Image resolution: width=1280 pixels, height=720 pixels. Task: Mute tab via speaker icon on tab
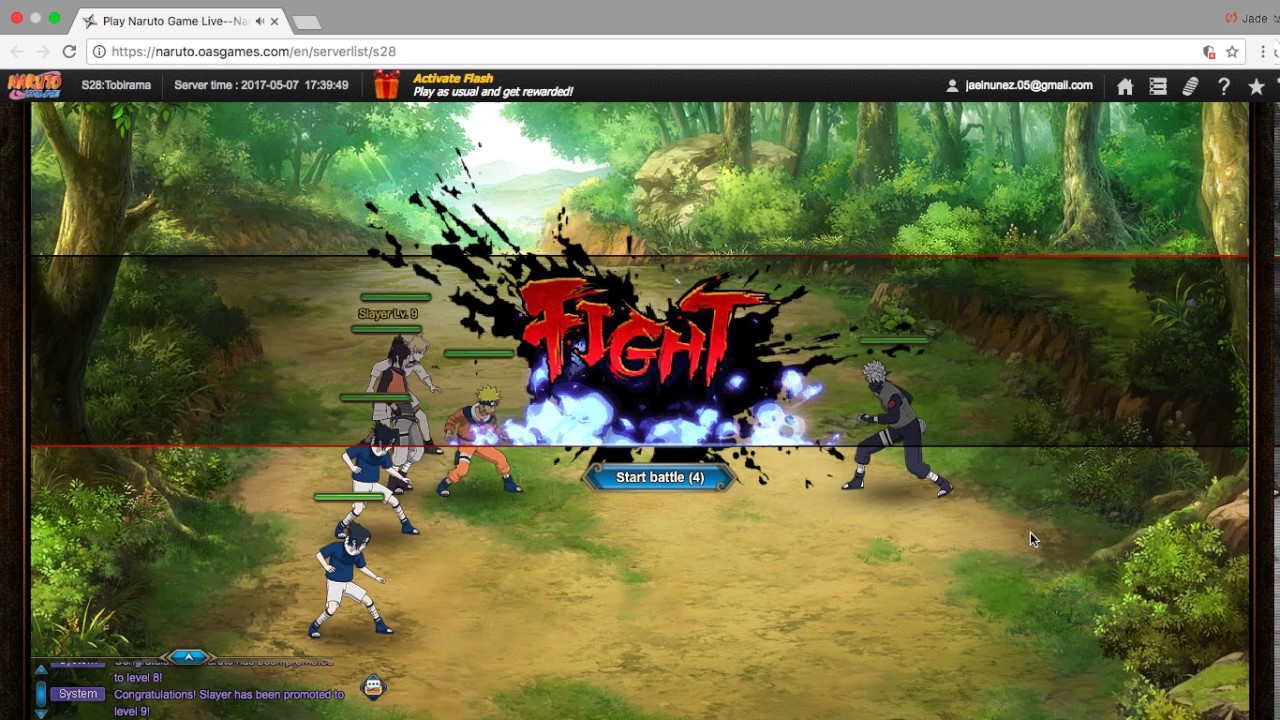[260, 20]
